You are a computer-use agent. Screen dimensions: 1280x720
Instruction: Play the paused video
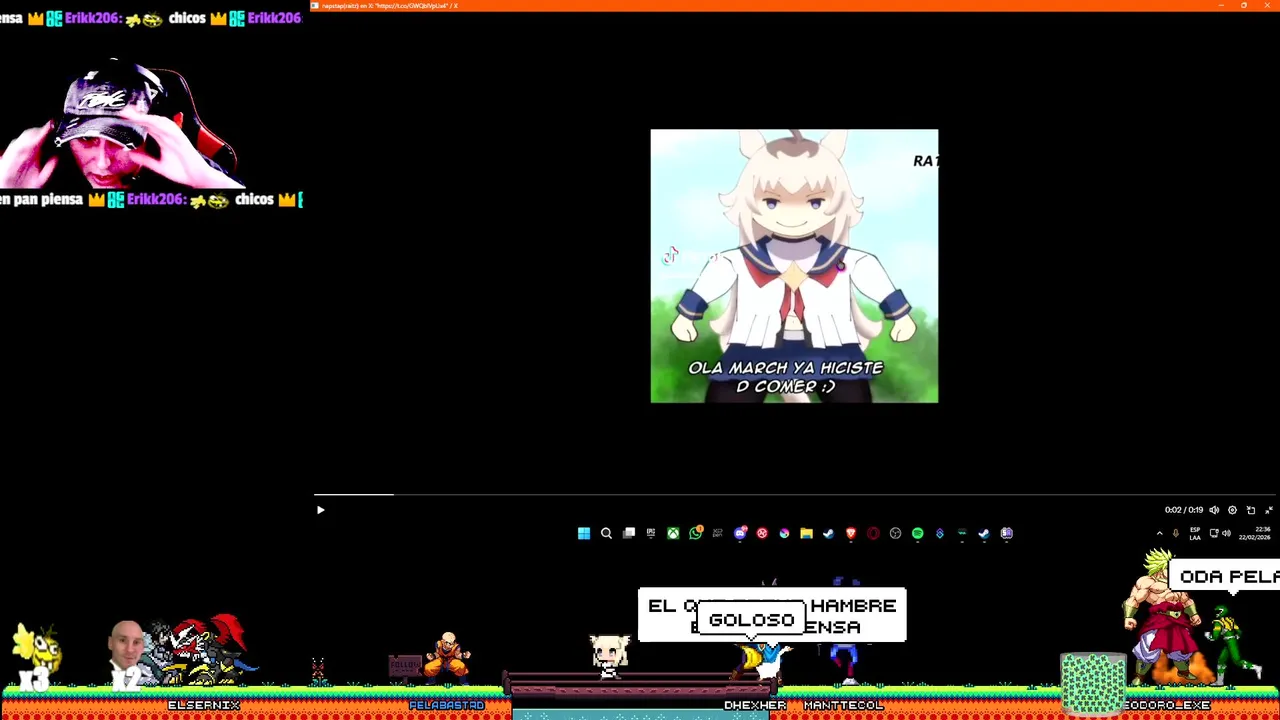coord(320,510)
